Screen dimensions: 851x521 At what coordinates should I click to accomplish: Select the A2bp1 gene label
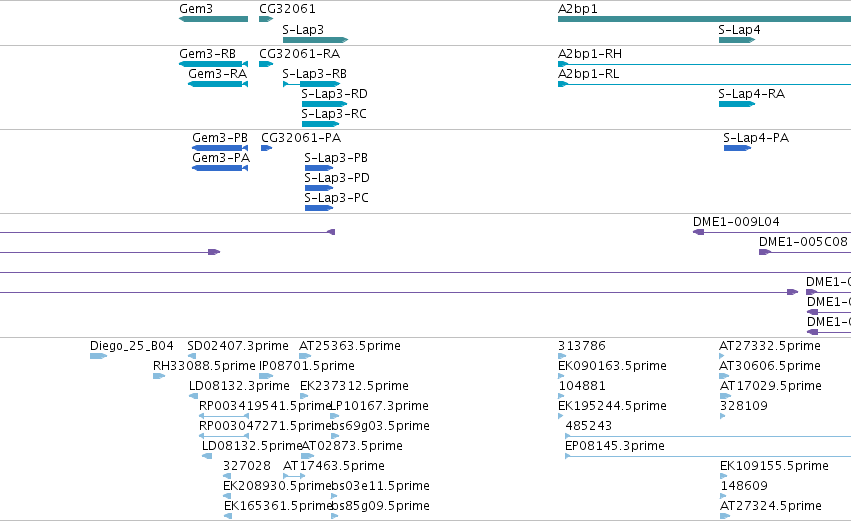pyautogui.click(x=577, y=9)
